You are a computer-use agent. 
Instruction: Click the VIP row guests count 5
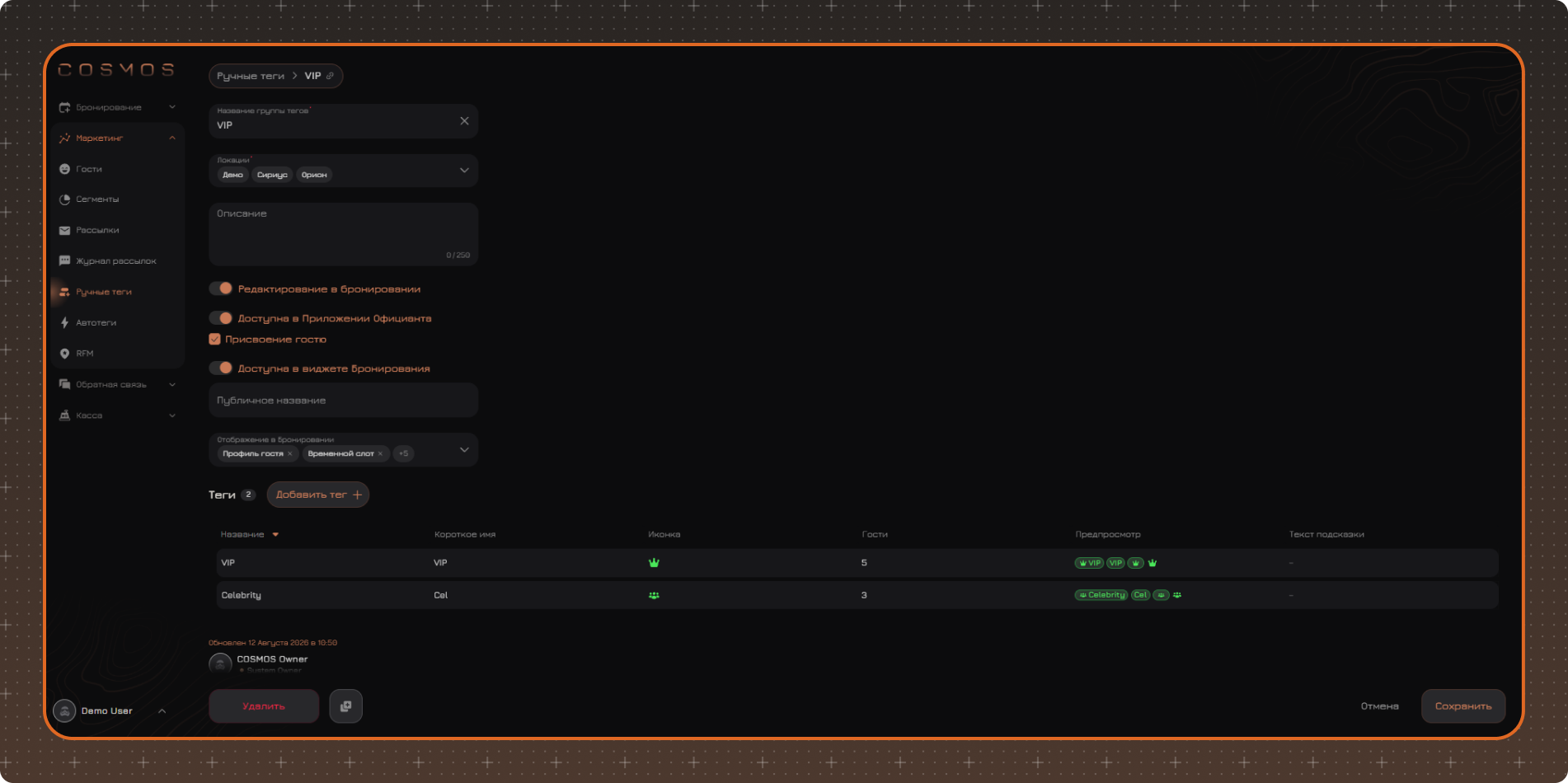click(x=864, y=563)
